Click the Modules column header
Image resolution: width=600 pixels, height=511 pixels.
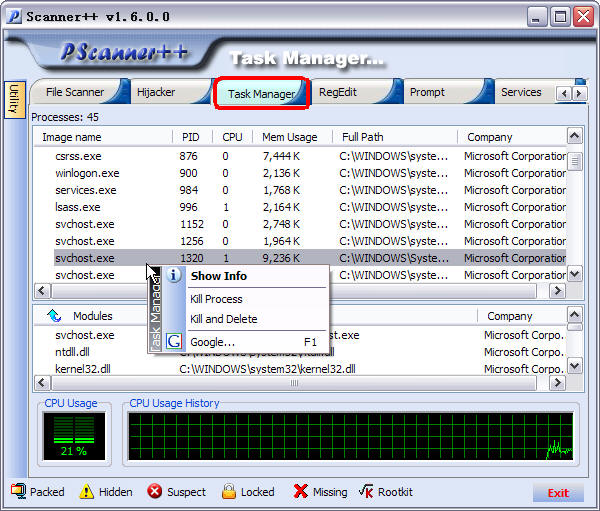tap(93, 316)
